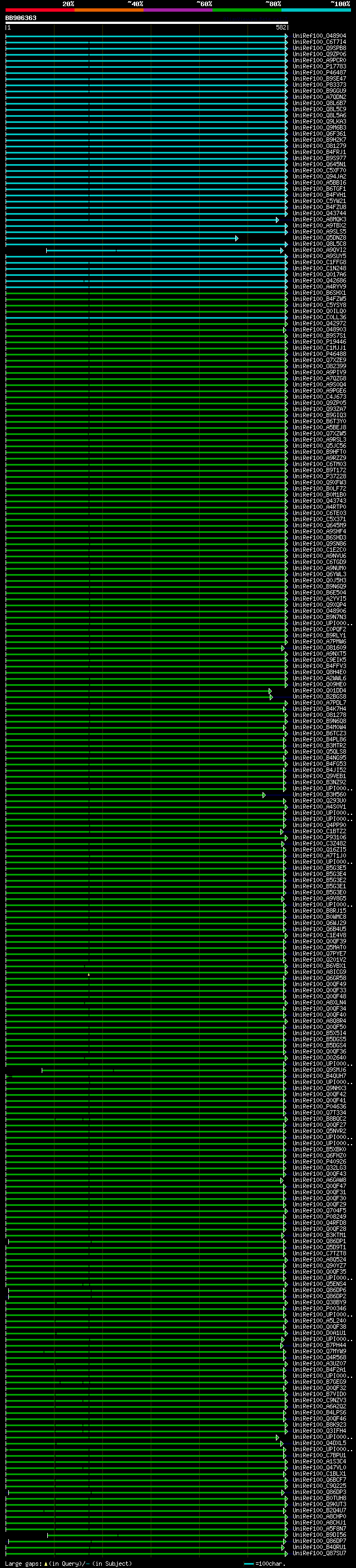Screen dimensions: 356x1568
Task: Select the UniRef100_P00346 label
Action: [319, 1309]
